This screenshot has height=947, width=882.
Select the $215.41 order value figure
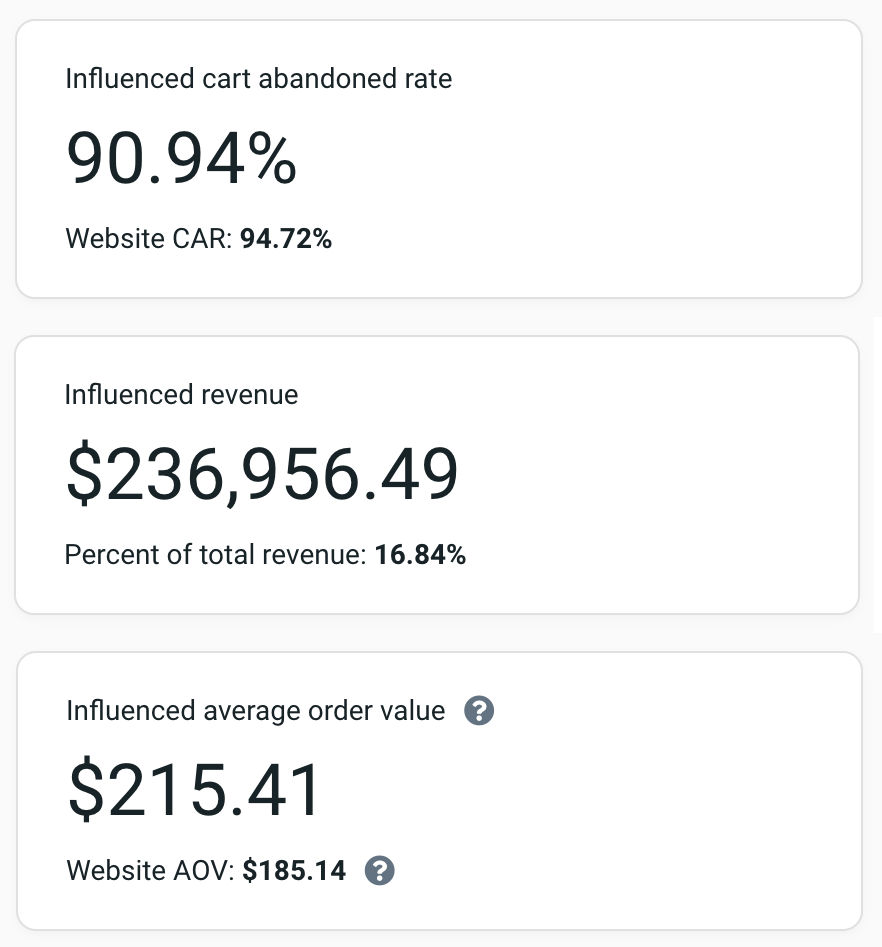pyautogui.click(x=196, y=791)
